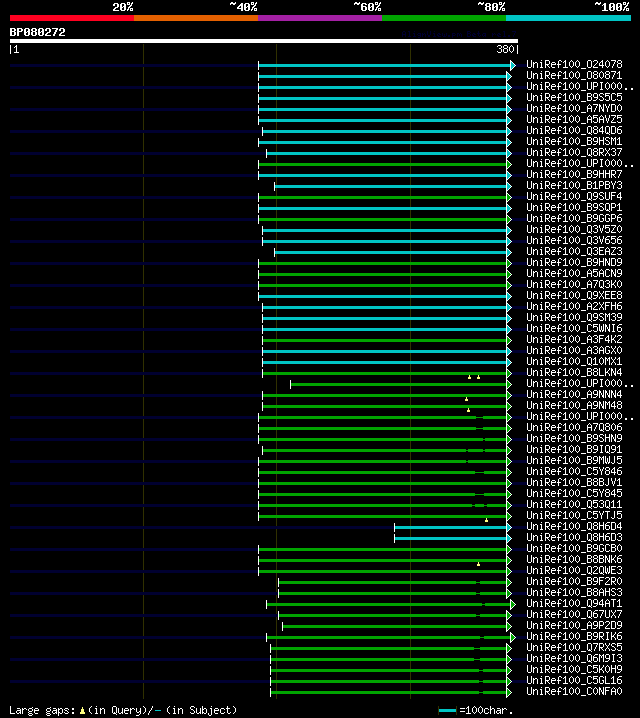Pick the UniRef100_B8LKN4 subject label
The width and height of the screenshot is (640, 718).
pos(574,372)
